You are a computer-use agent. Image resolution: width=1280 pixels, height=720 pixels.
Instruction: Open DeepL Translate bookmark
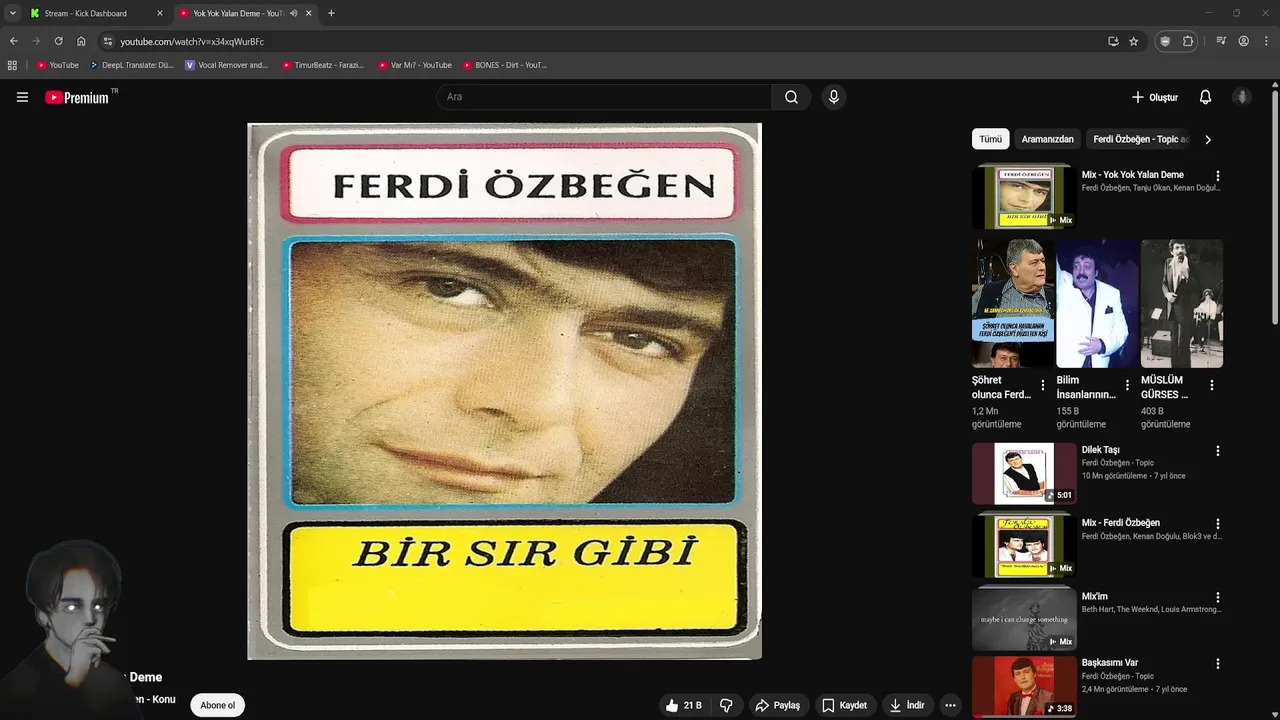132,65
